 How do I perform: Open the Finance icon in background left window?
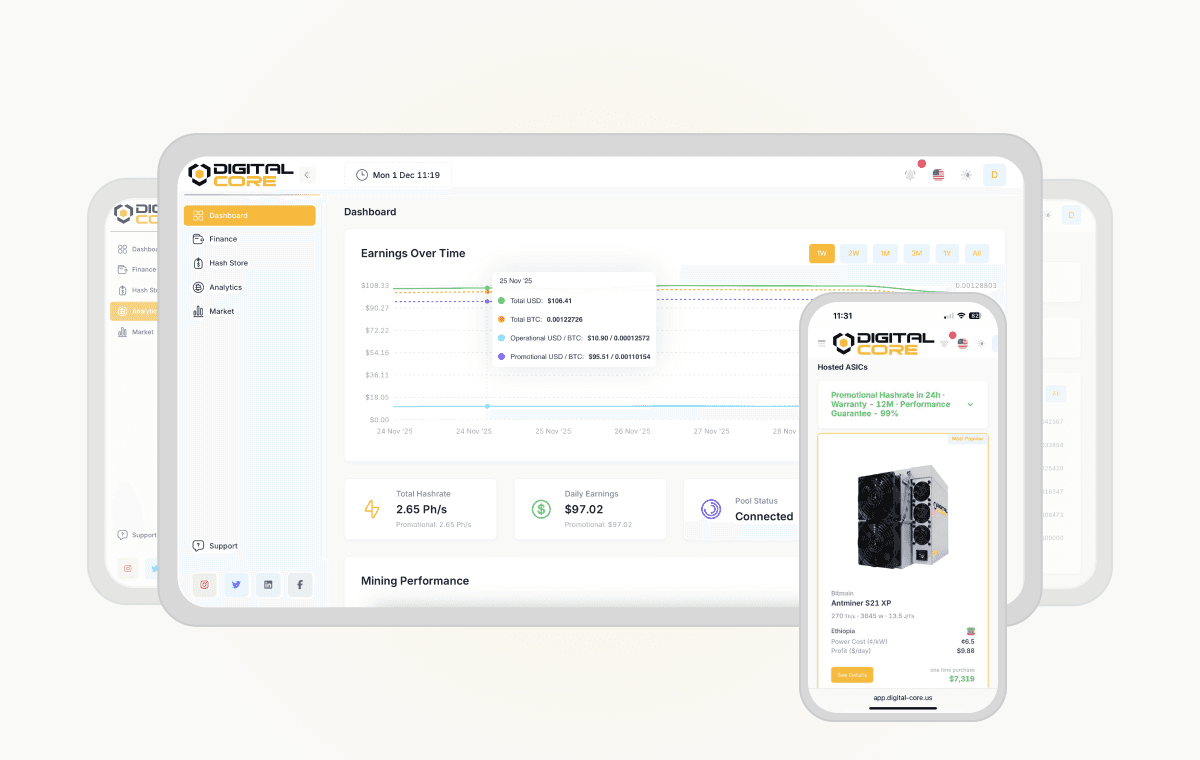pos(122,269)
